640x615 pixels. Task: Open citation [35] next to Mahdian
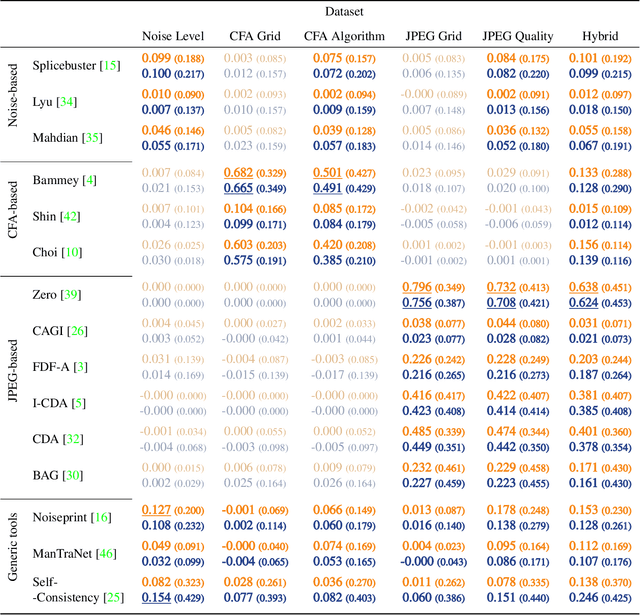92,138
